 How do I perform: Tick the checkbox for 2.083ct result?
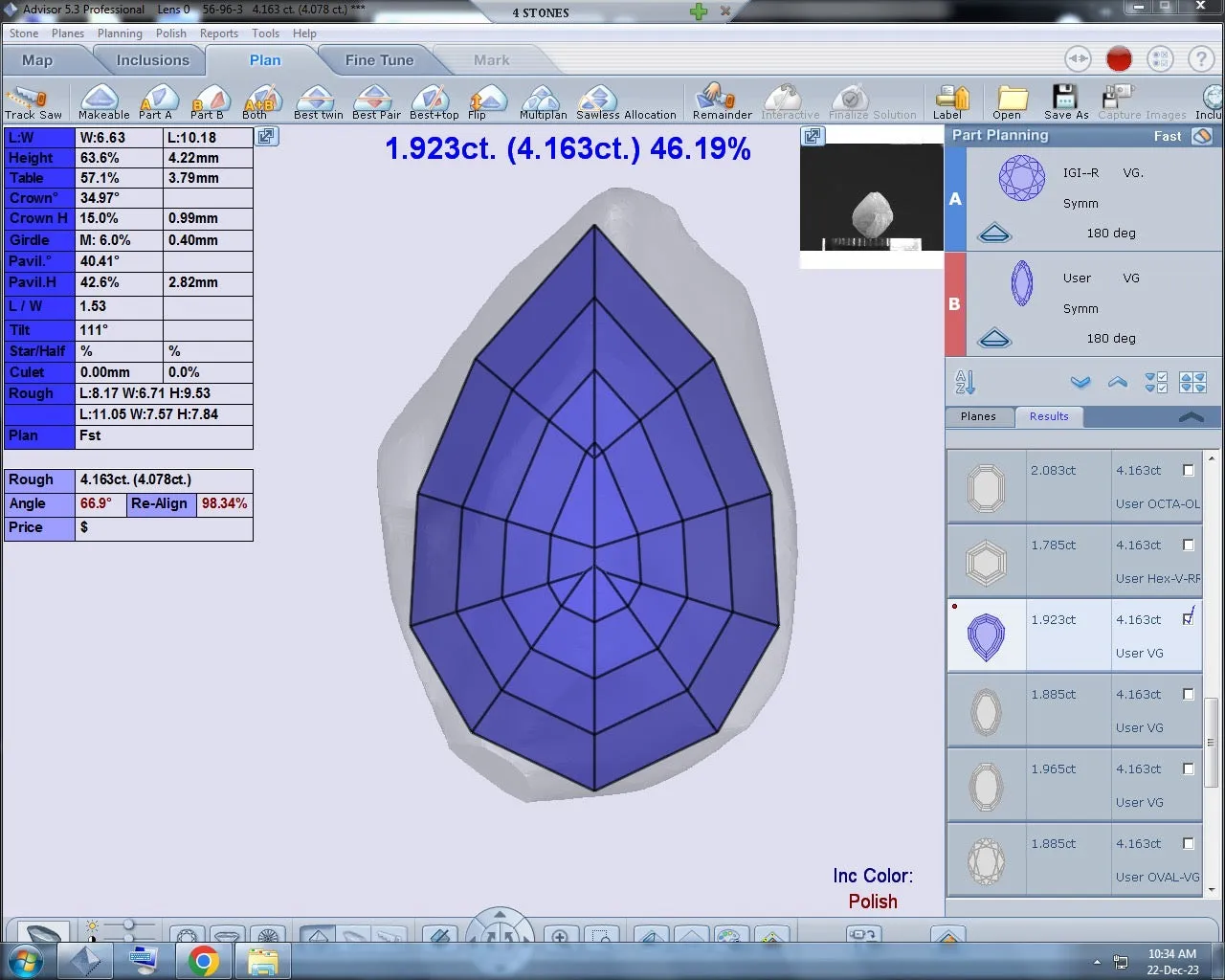pos(1189,470)
